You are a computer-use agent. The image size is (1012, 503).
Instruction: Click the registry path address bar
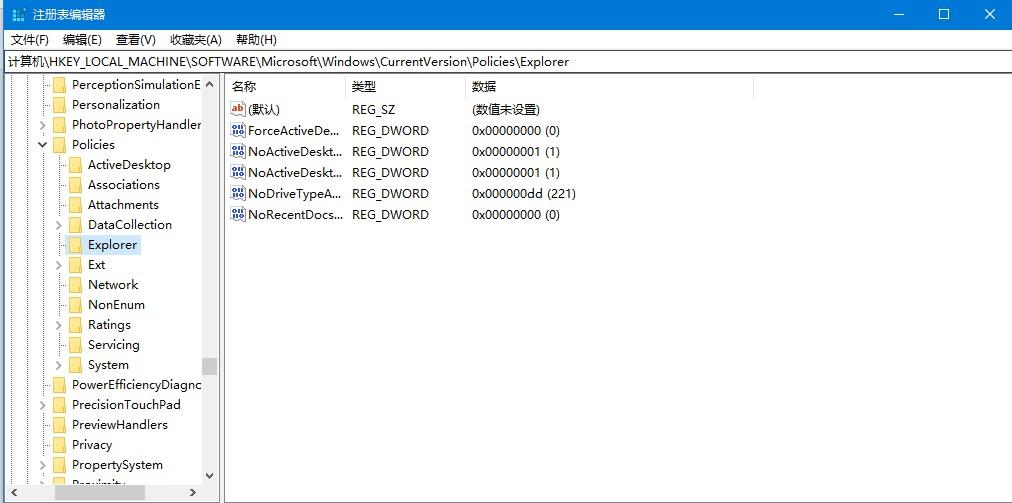(x=500, y=62)
